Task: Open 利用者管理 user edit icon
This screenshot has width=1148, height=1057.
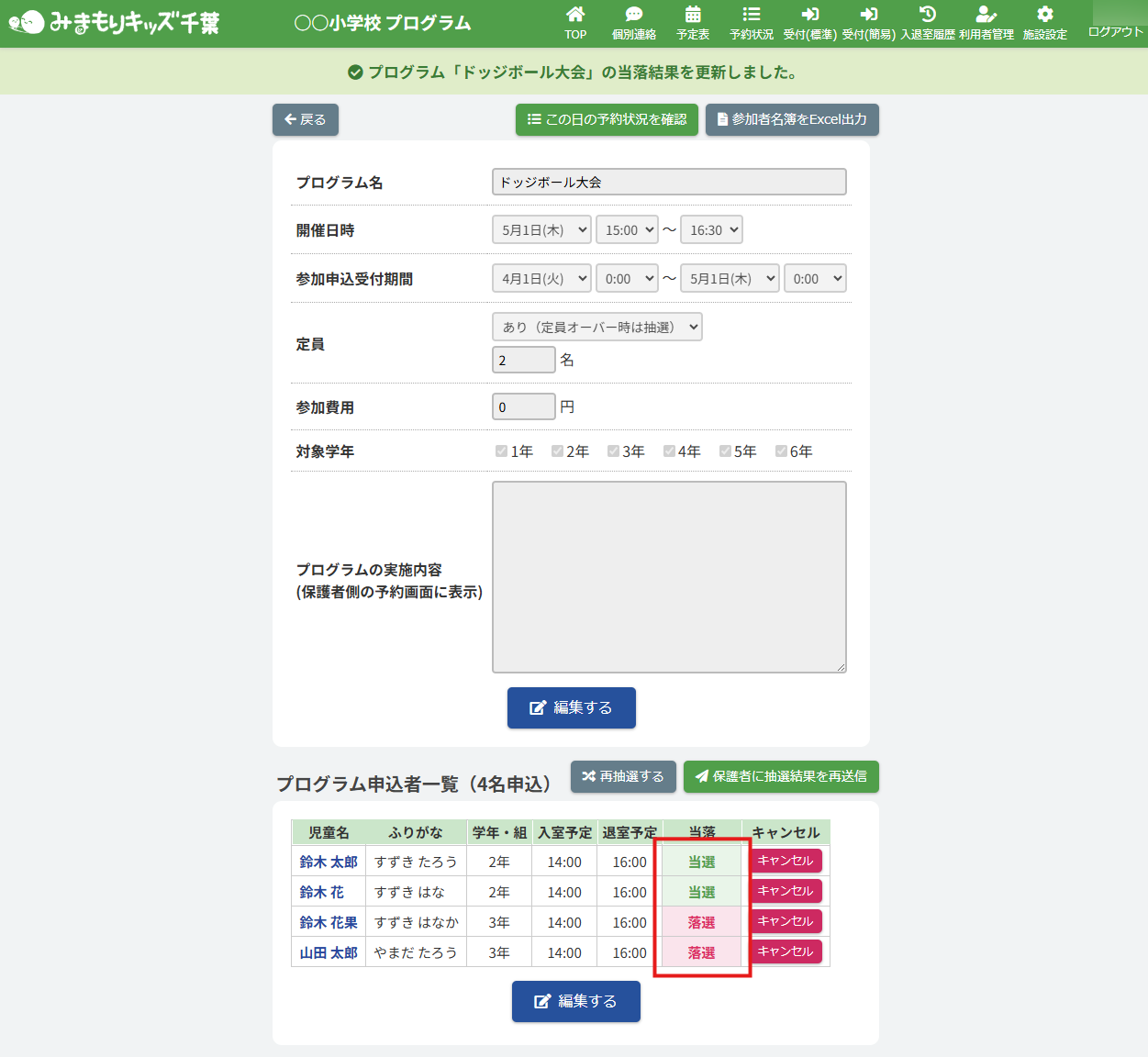Action: tap(986, 15)
